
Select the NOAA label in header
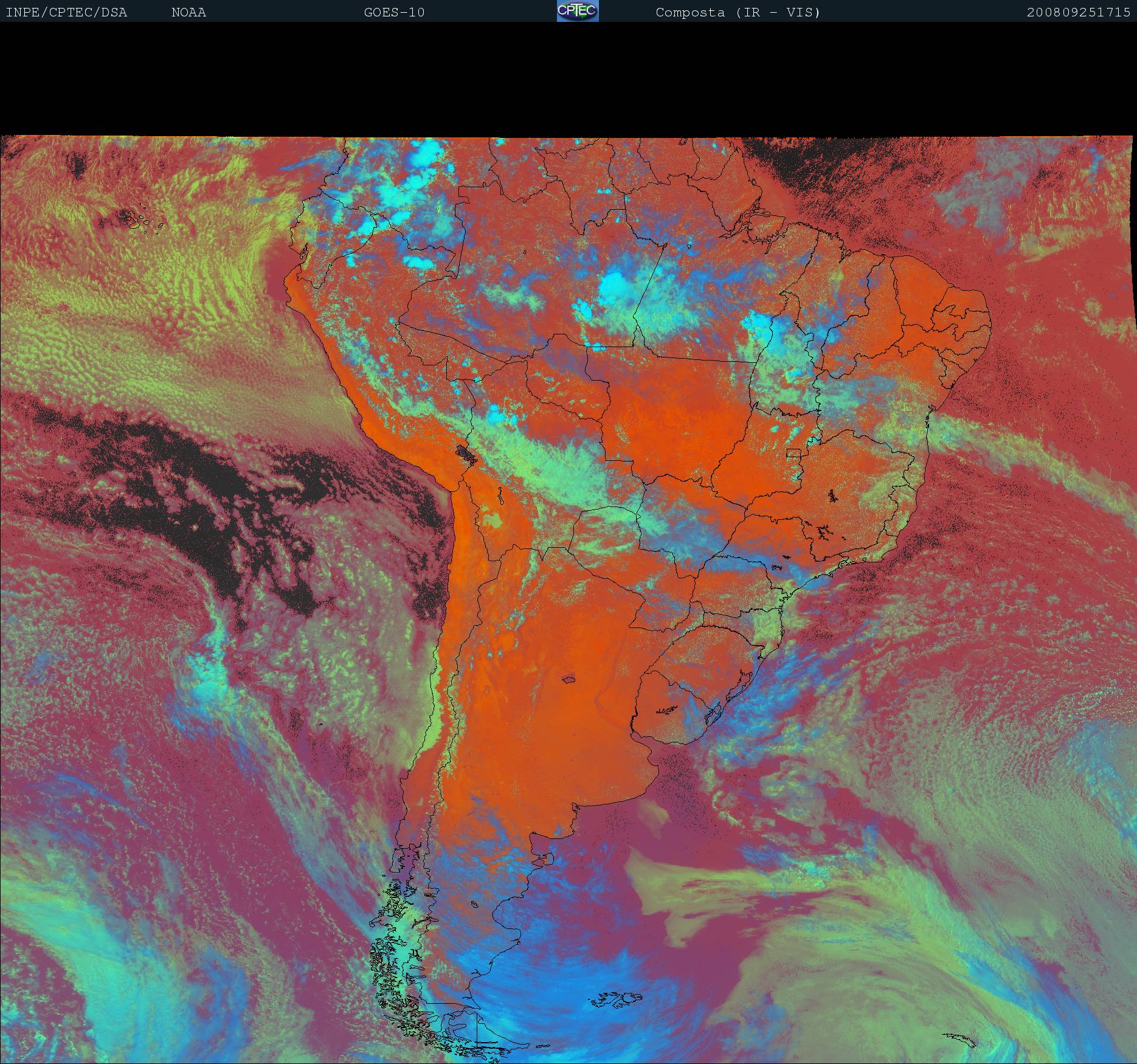click(188, 12)
